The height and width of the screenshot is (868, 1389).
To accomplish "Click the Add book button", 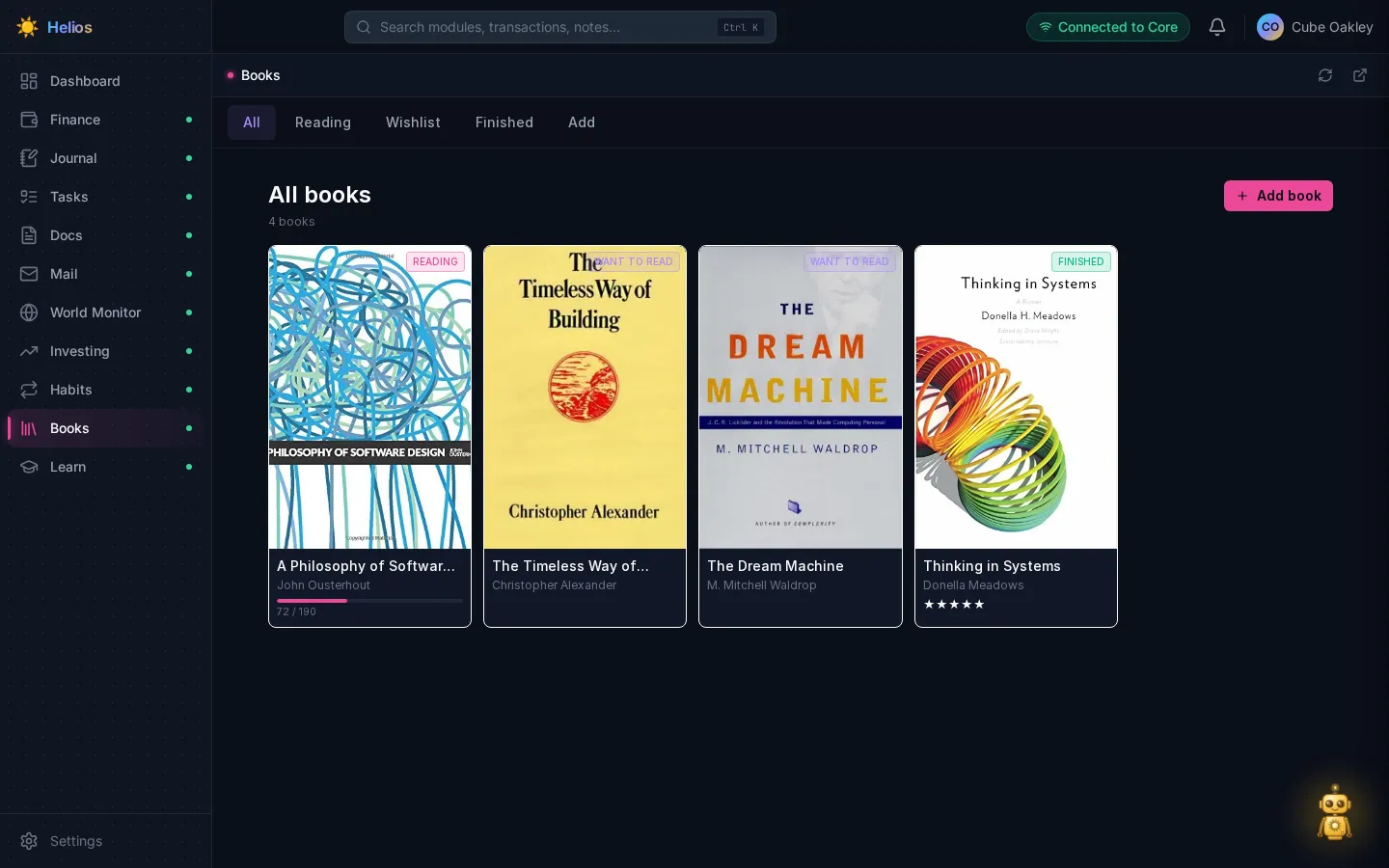I will [x=1278, y=196].
